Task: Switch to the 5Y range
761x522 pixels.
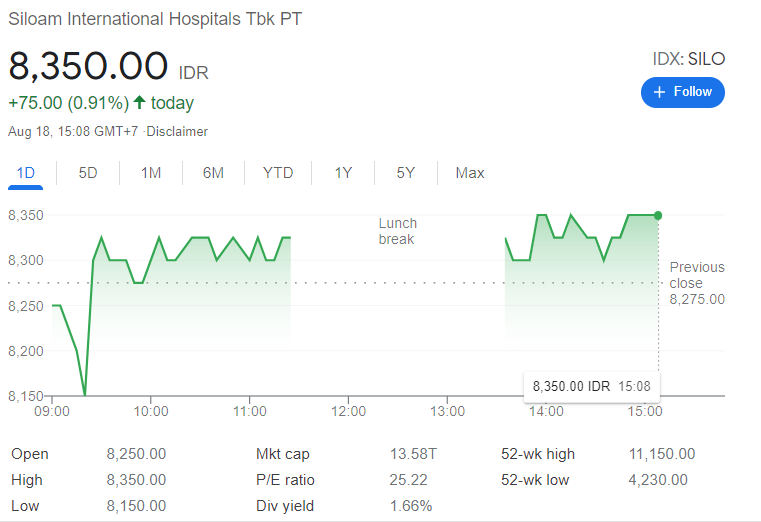Action: tap(405, 173)
